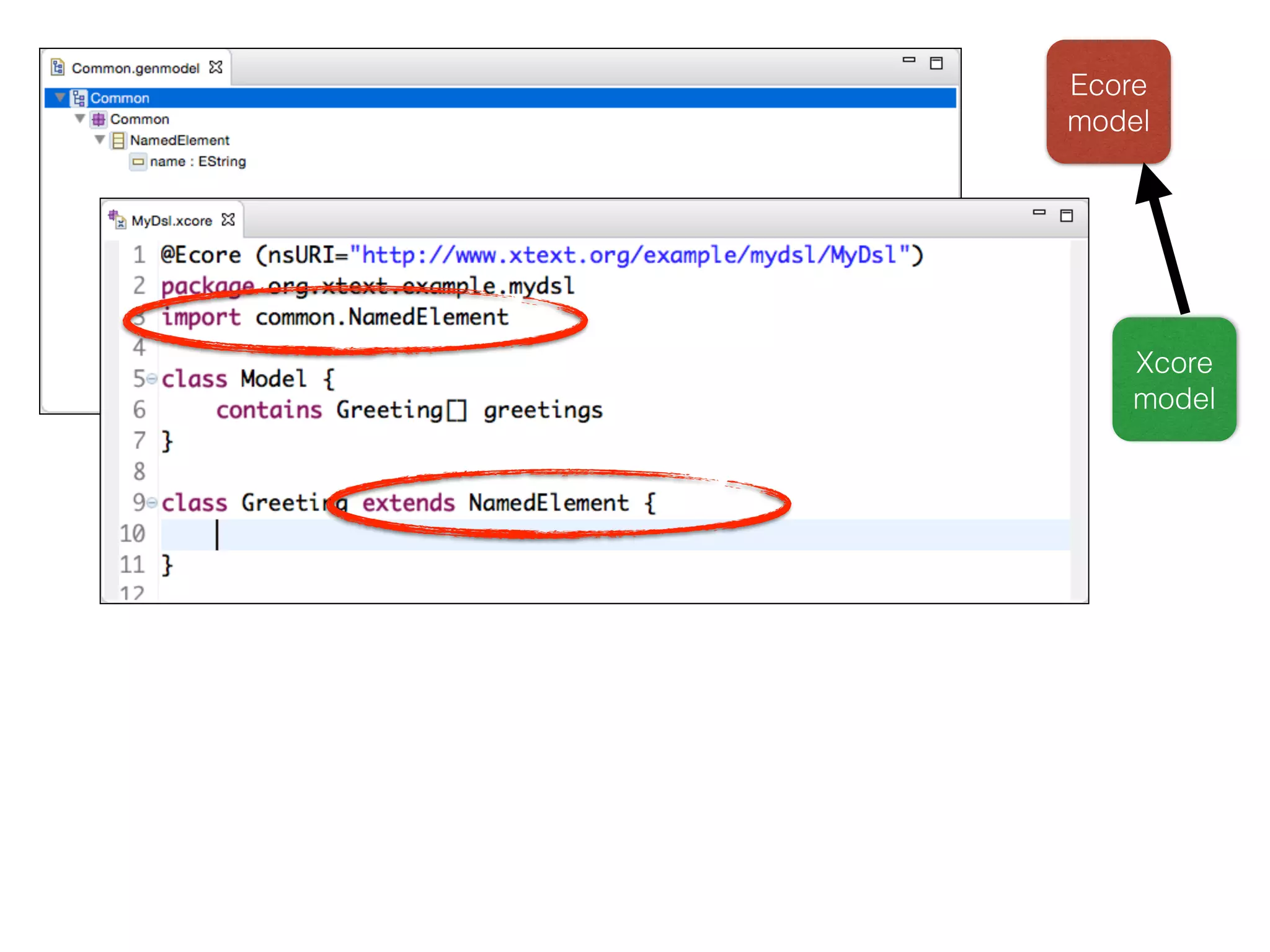Click the Common.genmodel file icon in tab
The width and height of the screenshot is (1270, 952).
[58, 67]
